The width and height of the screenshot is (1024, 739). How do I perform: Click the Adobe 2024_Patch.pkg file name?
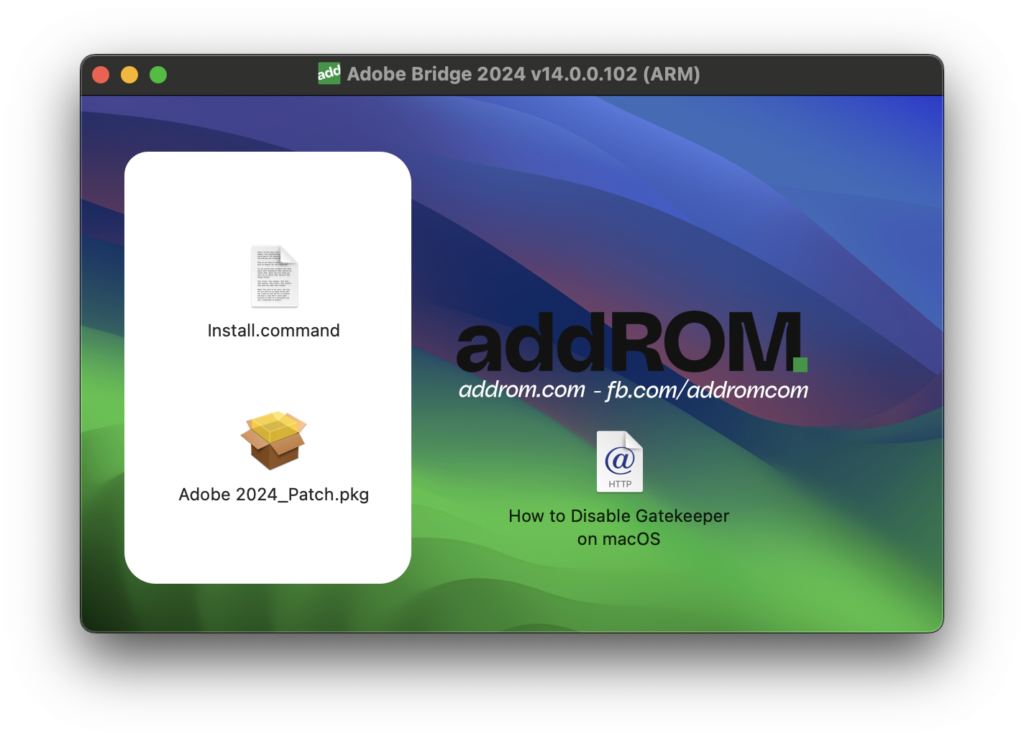(x=274, y=494)
